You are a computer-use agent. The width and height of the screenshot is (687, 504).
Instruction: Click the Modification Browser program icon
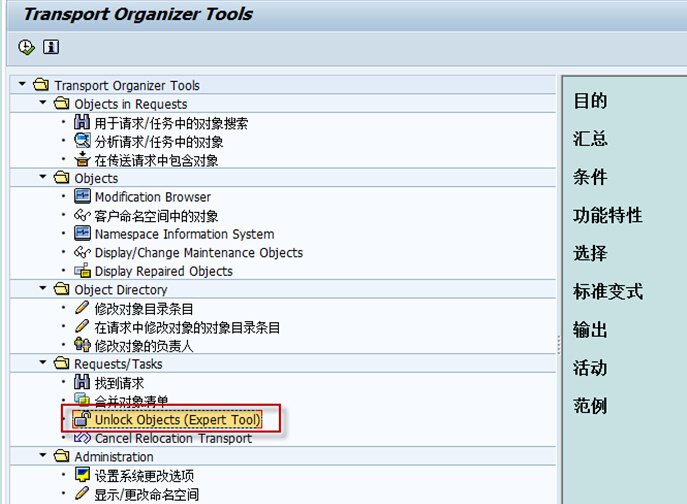pyautogui.click(x=82, y=196)
